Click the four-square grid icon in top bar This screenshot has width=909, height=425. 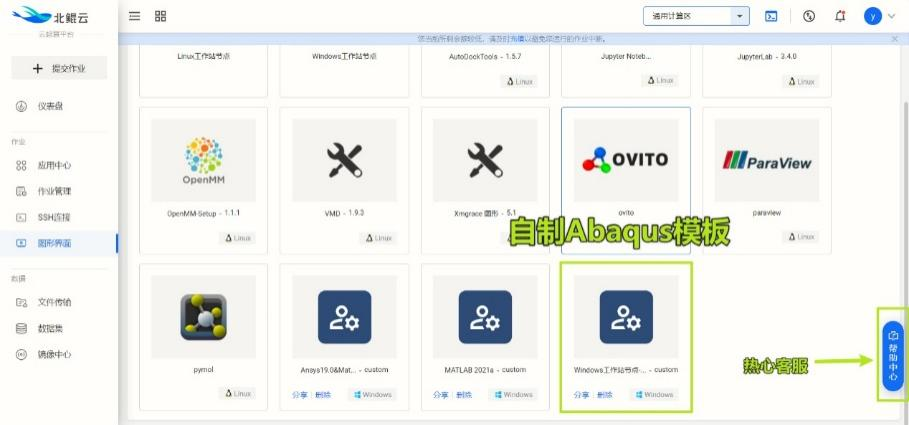pos(161,16)
